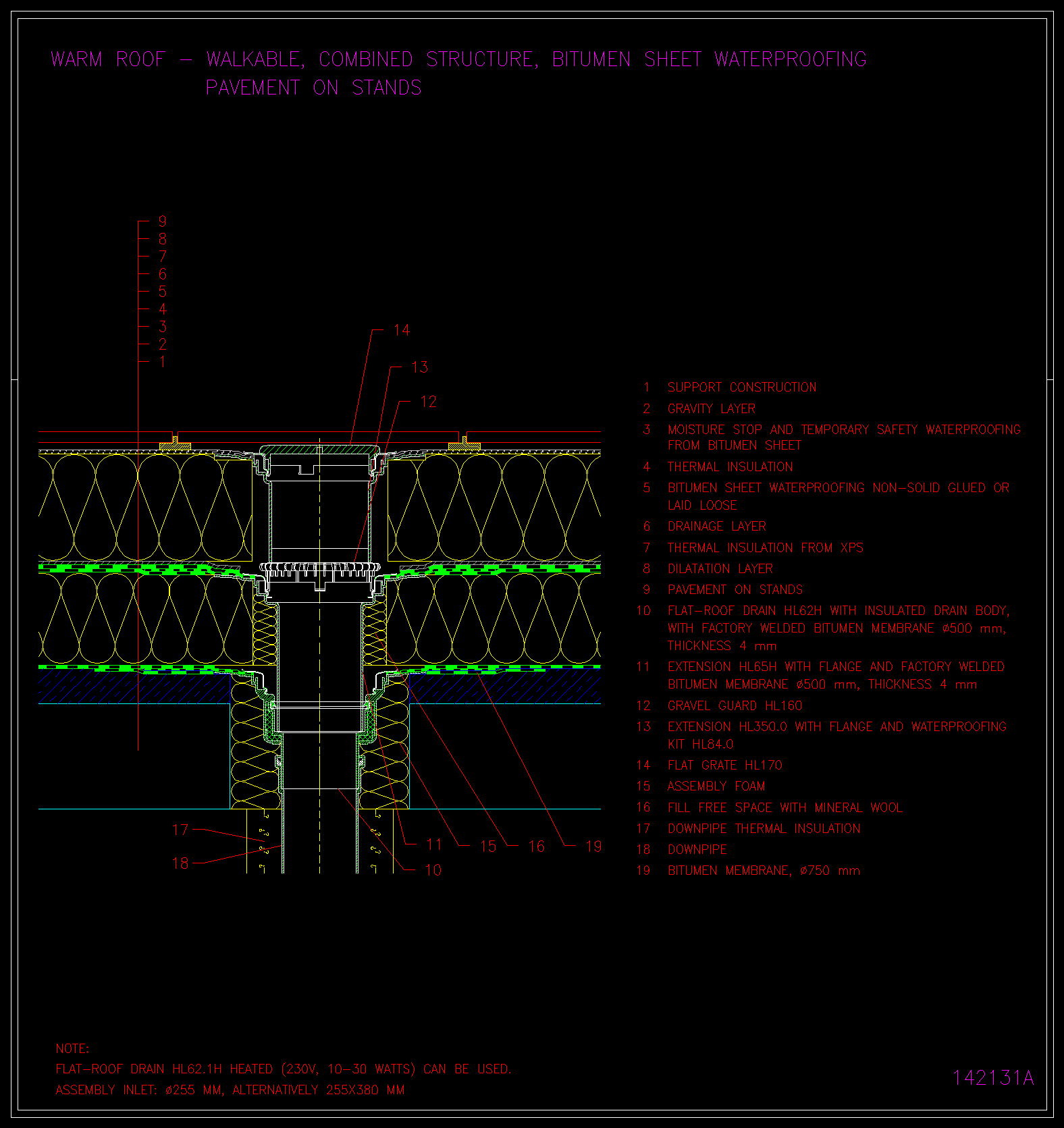The image size is (1064, 1128).
Task: Select layer callout number 4 on vertical leader
Action: [x=162, y=309]
